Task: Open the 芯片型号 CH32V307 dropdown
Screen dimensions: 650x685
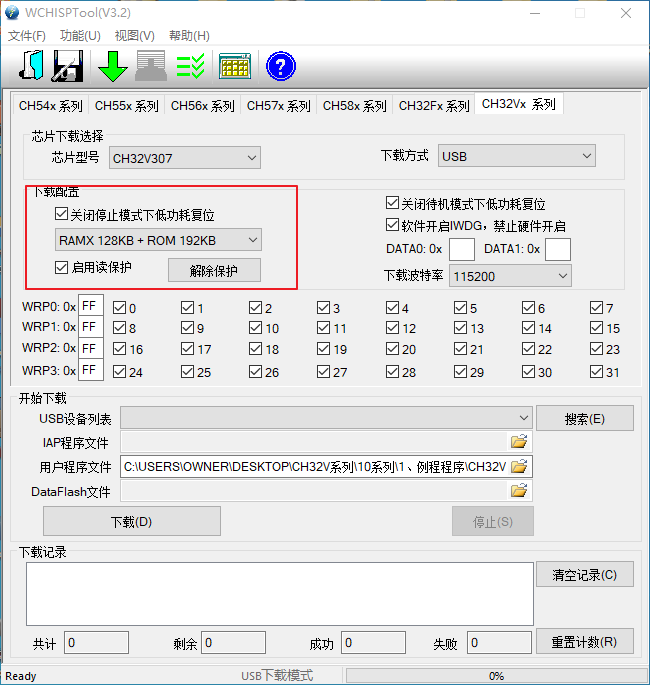Action: coord(185,158)
